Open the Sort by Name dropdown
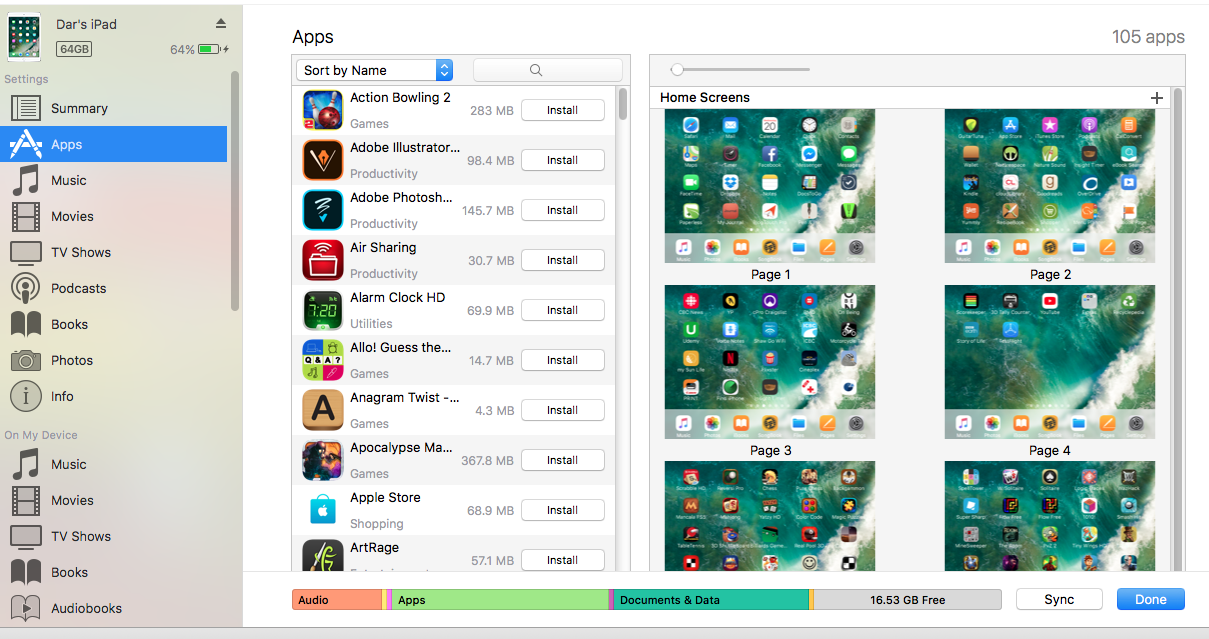The width and height of the screenshot is (1209, 639). (x=375, y=70)
